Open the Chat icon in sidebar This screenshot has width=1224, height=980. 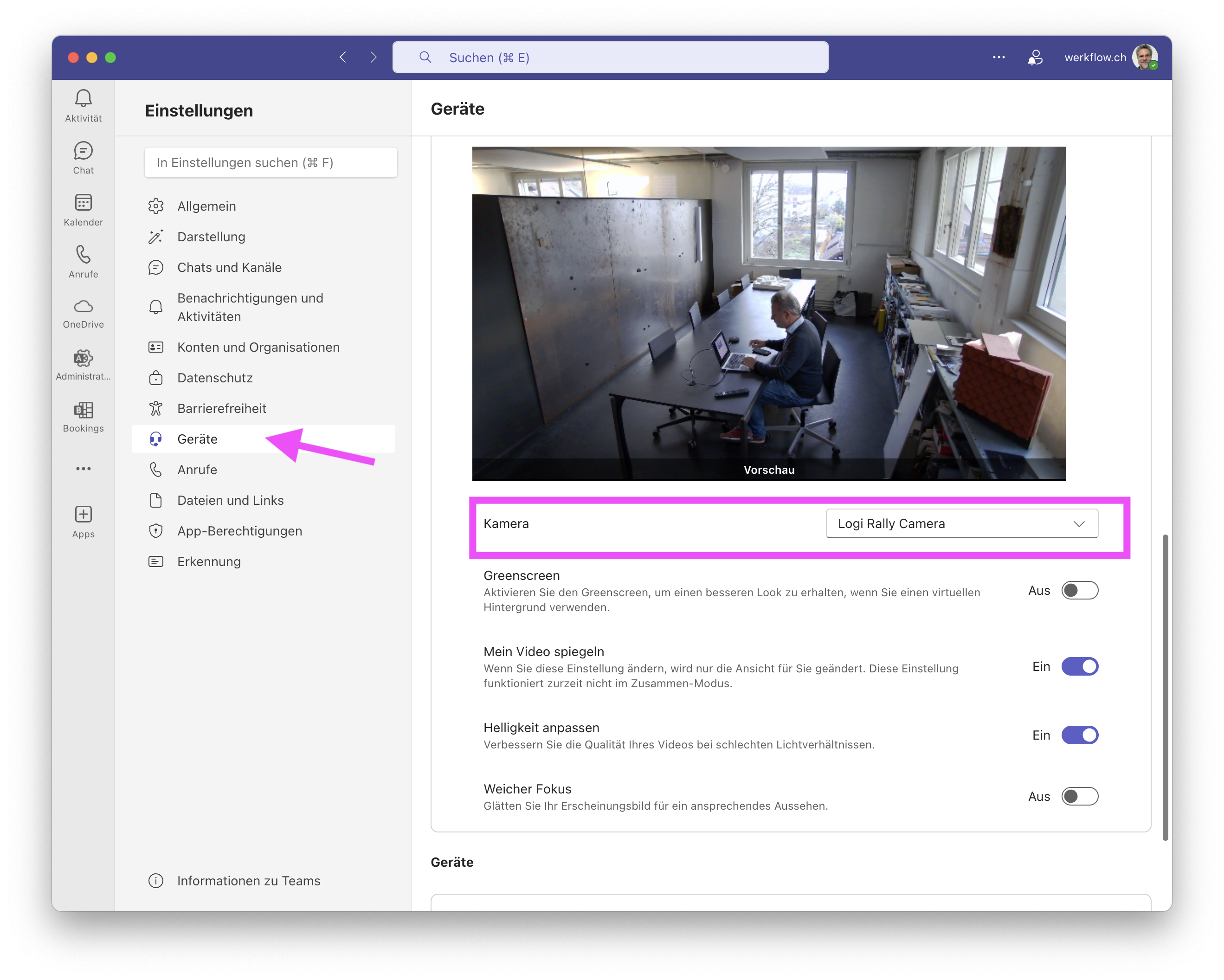(x=83, y=152)
